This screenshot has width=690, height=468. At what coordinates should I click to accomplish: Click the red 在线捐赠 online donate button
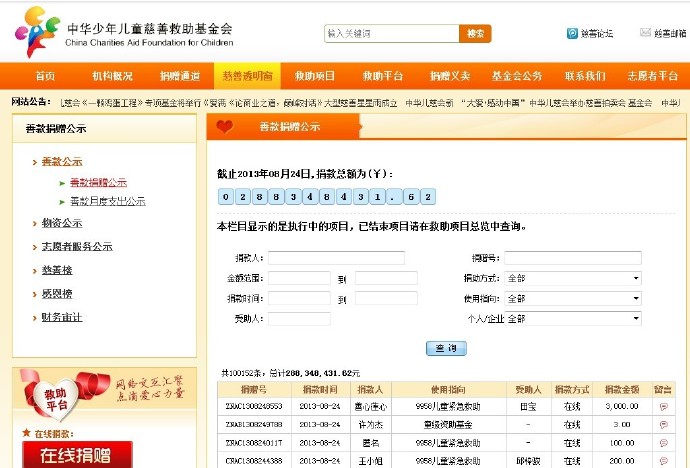tap(77, 455)
